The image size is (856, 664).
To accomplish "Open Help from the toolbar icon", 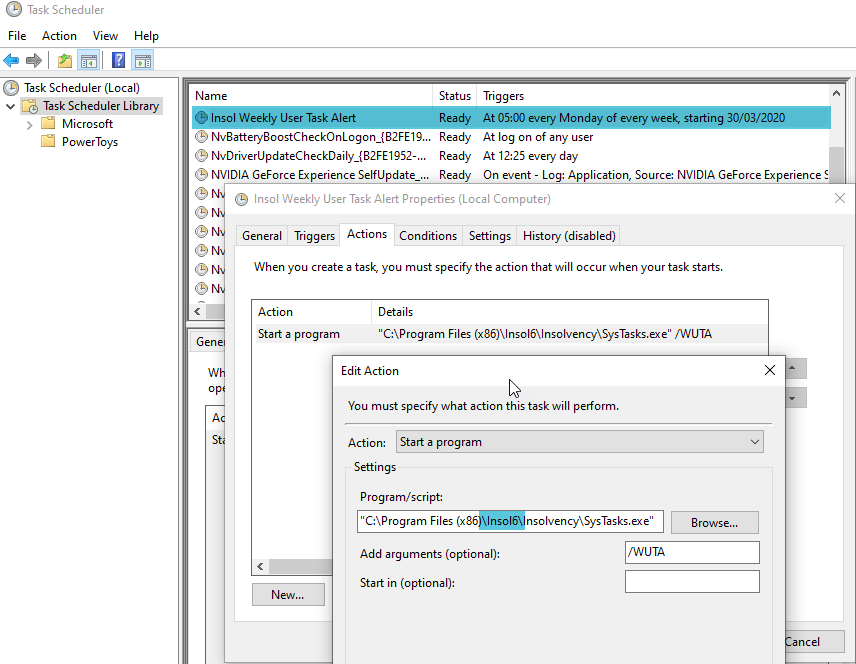I will (118, 60).
